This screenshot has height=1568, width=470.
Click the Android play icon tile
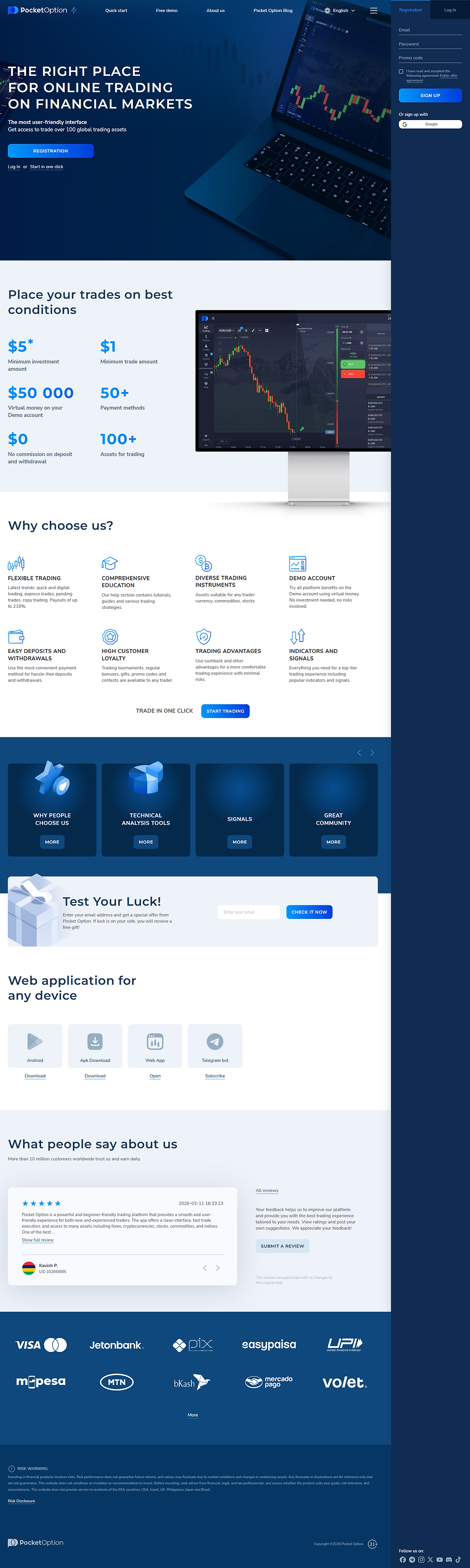pyautogui.click(x=35, y=1046)
